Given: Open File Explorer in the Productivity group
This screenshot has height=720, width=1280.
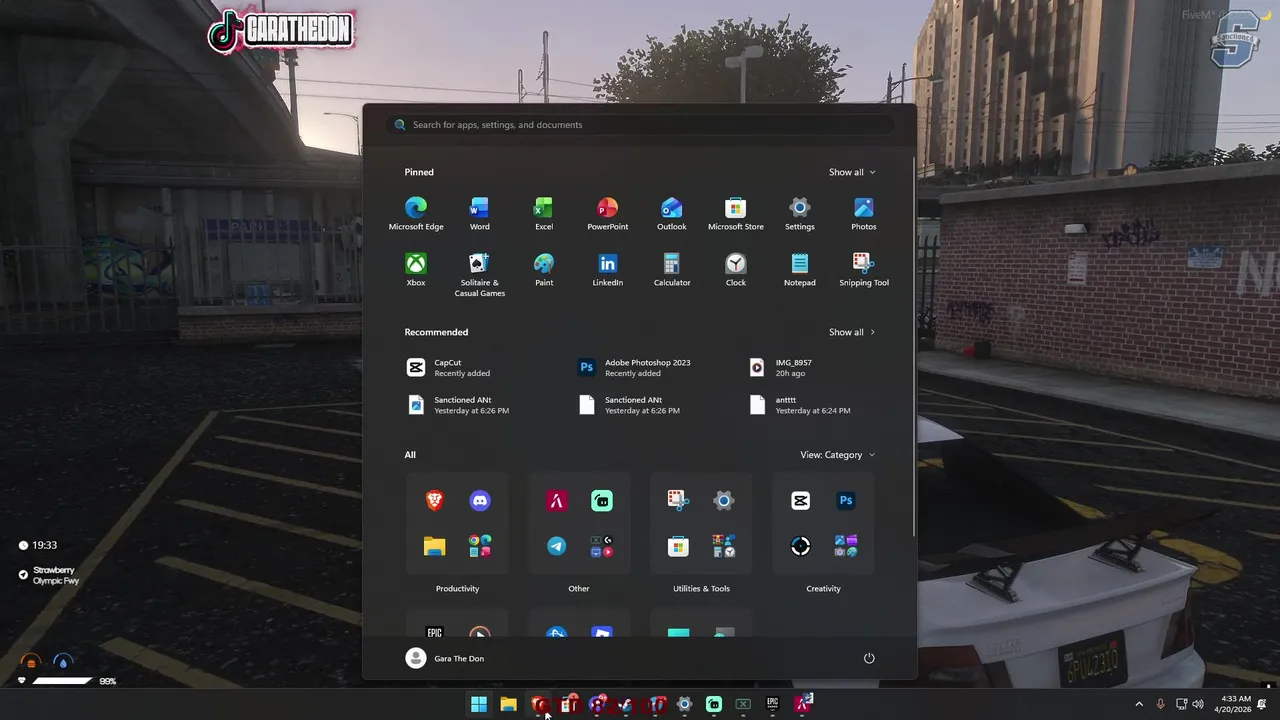Looking at the screenshot, I should pos(435,546).
